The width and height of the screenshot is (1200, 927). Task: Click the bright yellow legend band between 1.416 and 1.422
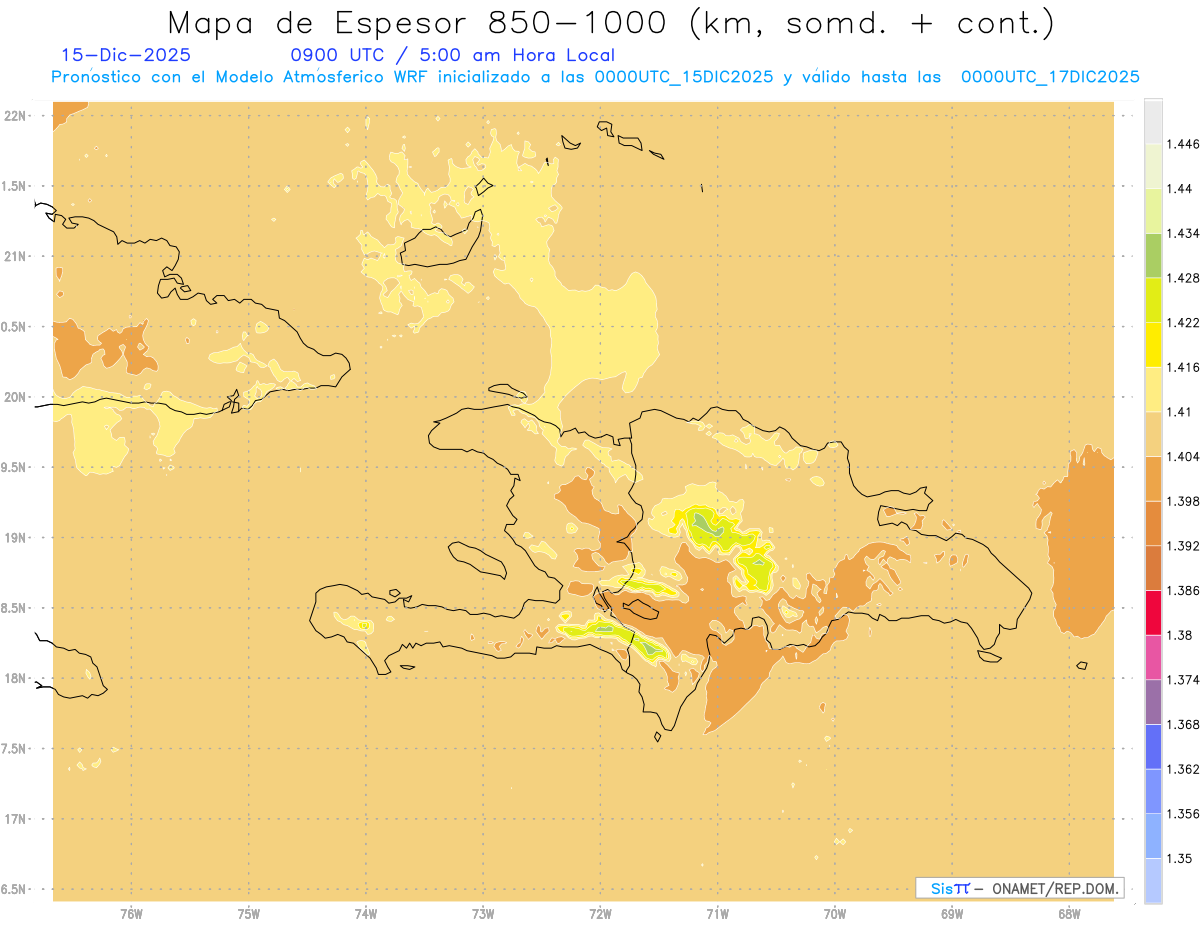pos(1153,344)
